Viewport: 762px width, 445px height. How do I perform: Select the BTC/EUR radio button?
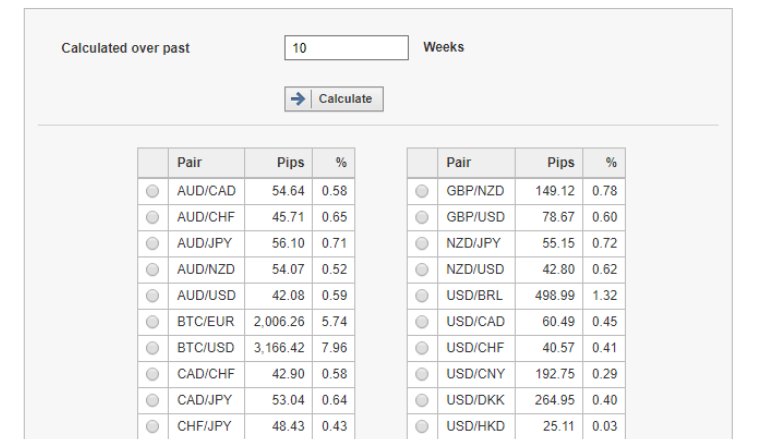153,322
